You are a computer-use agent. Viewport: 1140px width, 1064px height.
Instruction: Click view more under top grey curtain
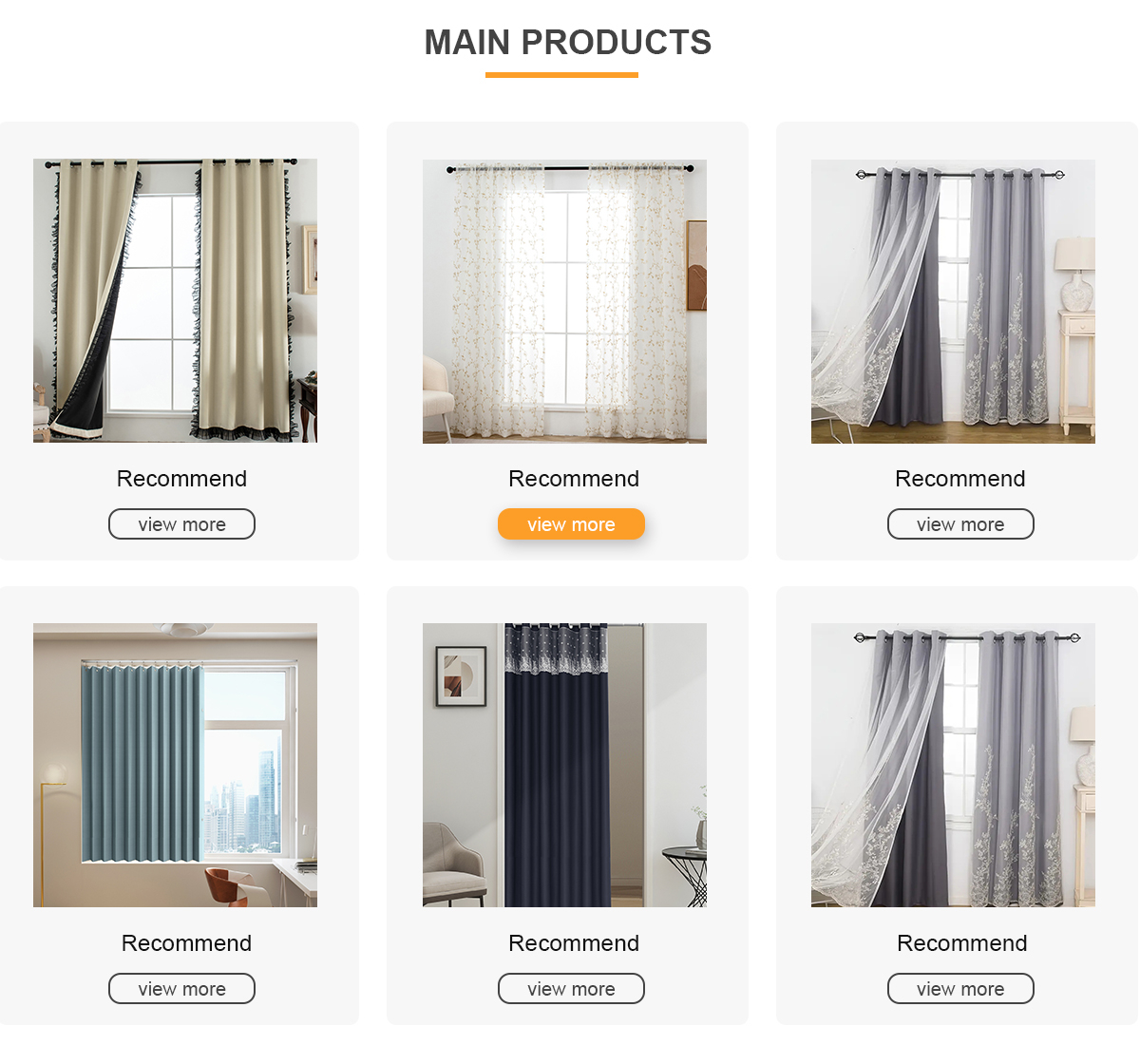(x=960, y=524)
